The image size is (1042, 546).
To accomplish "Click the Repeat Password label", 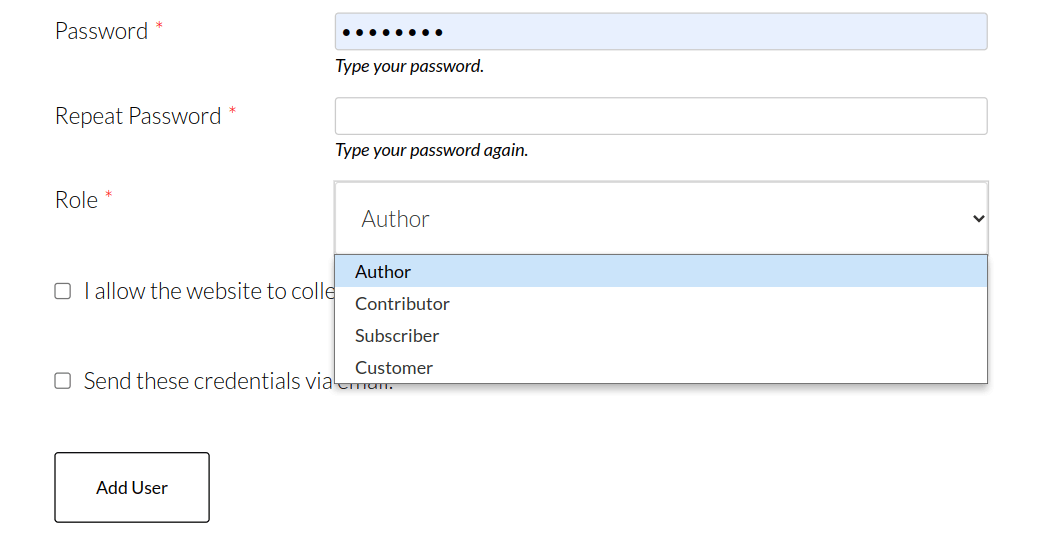I will [138, 116].
